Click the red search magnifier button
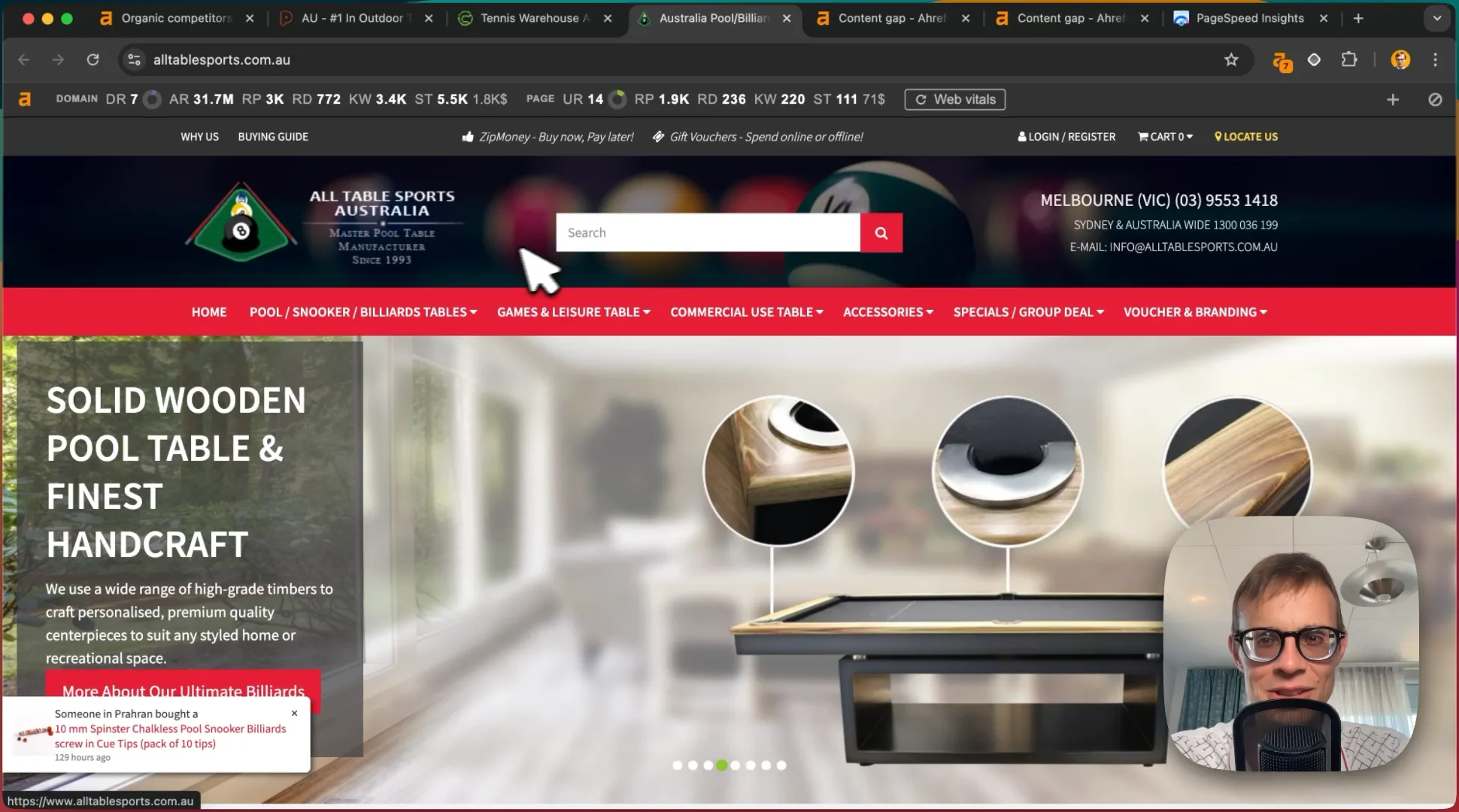 [x=881, y=233]
